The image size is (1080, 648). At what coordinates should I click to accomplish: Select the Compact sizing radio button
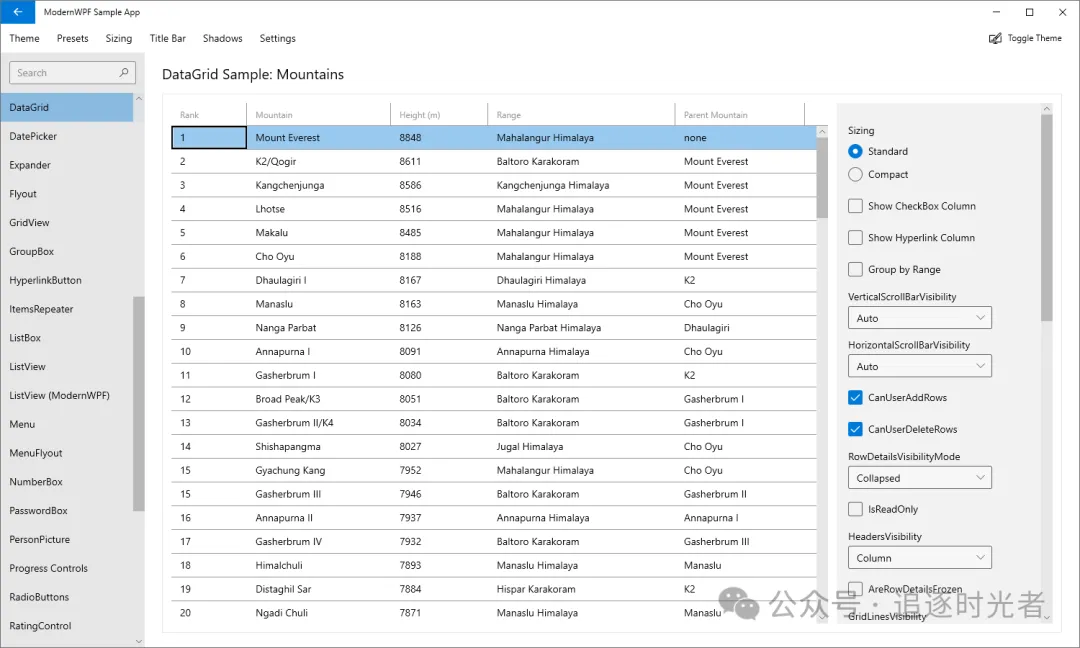[x=855, y=174]
